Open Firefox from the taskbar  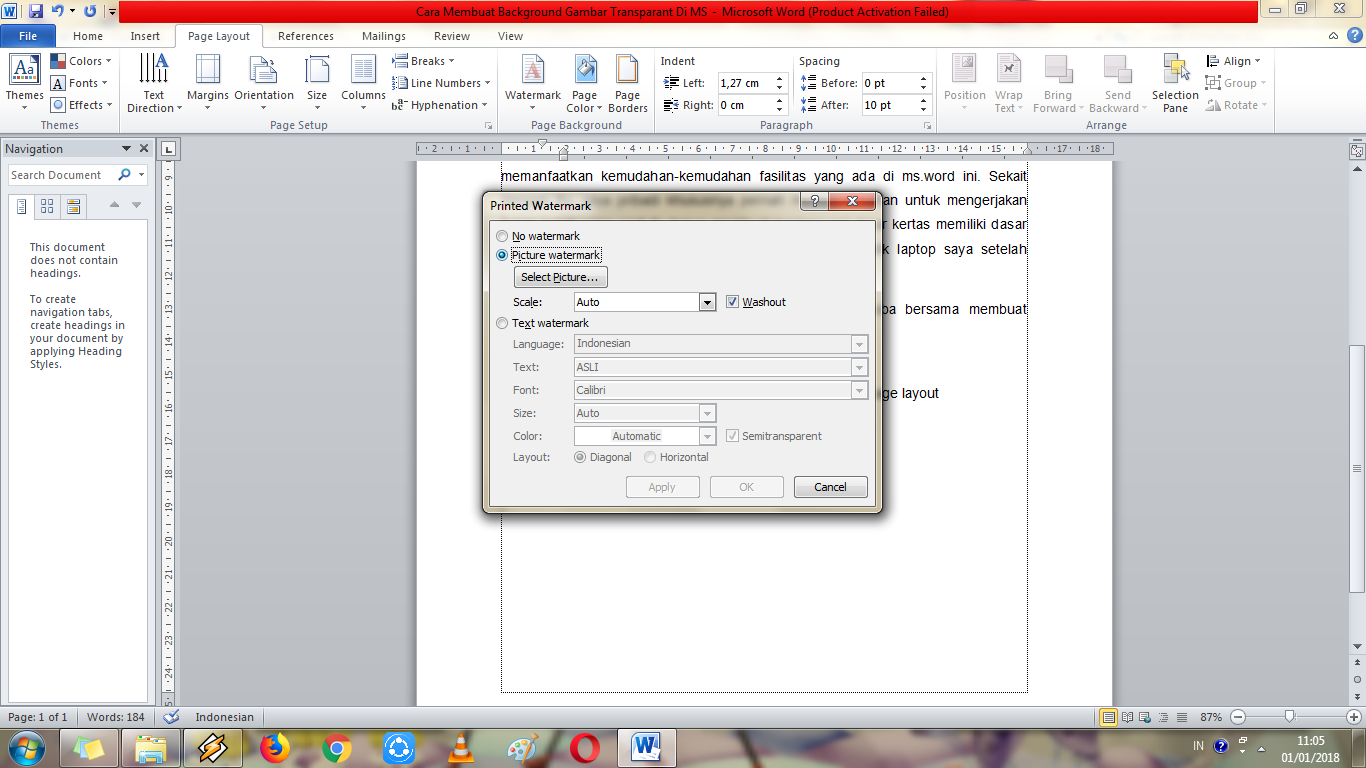274,748
